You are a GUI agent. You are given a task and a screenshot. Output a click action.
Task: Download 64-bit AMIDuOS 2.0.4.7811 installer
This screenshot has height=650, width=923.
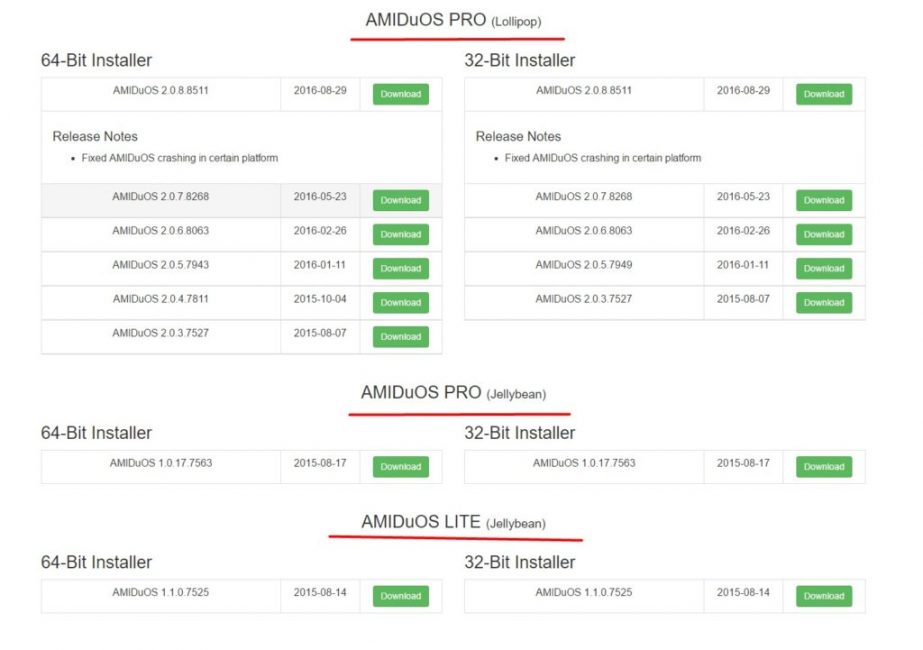point(400,303)
